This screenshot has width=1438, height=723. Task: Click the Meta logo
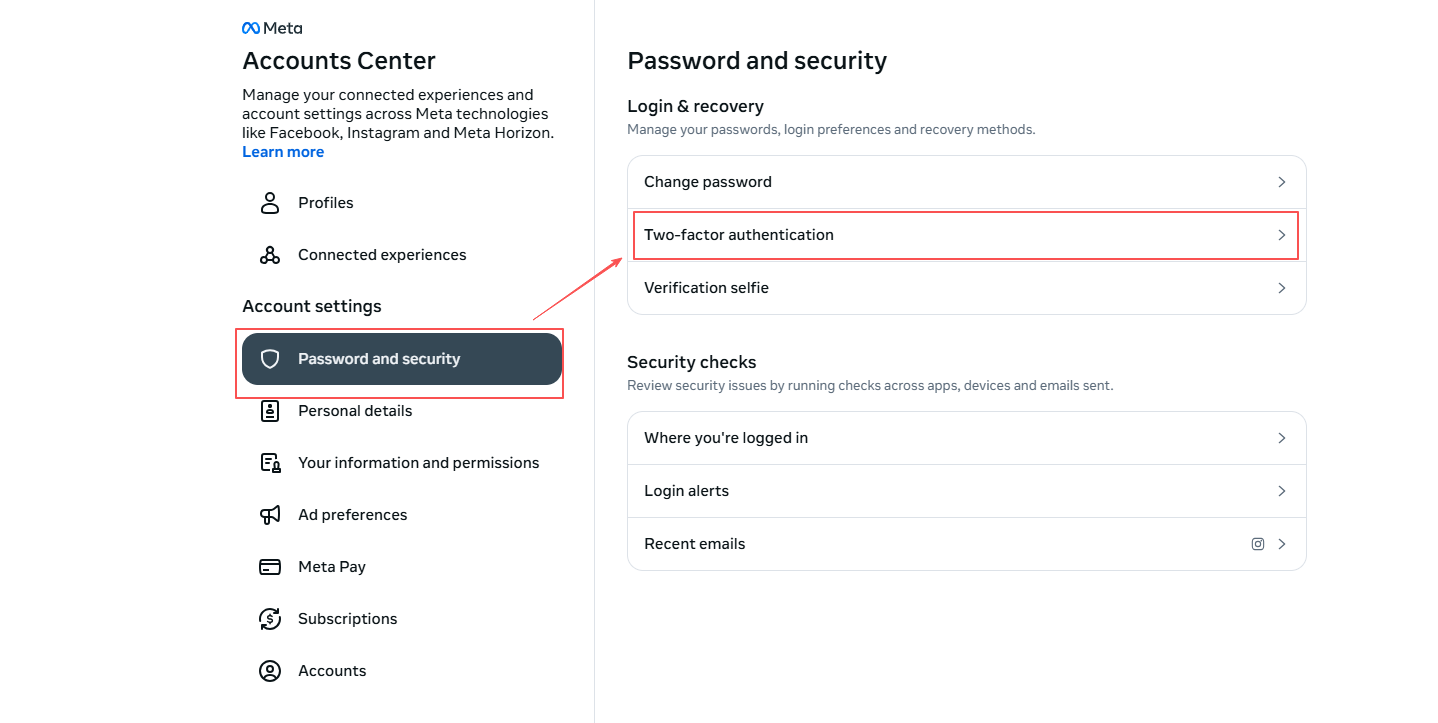[272, 28]
